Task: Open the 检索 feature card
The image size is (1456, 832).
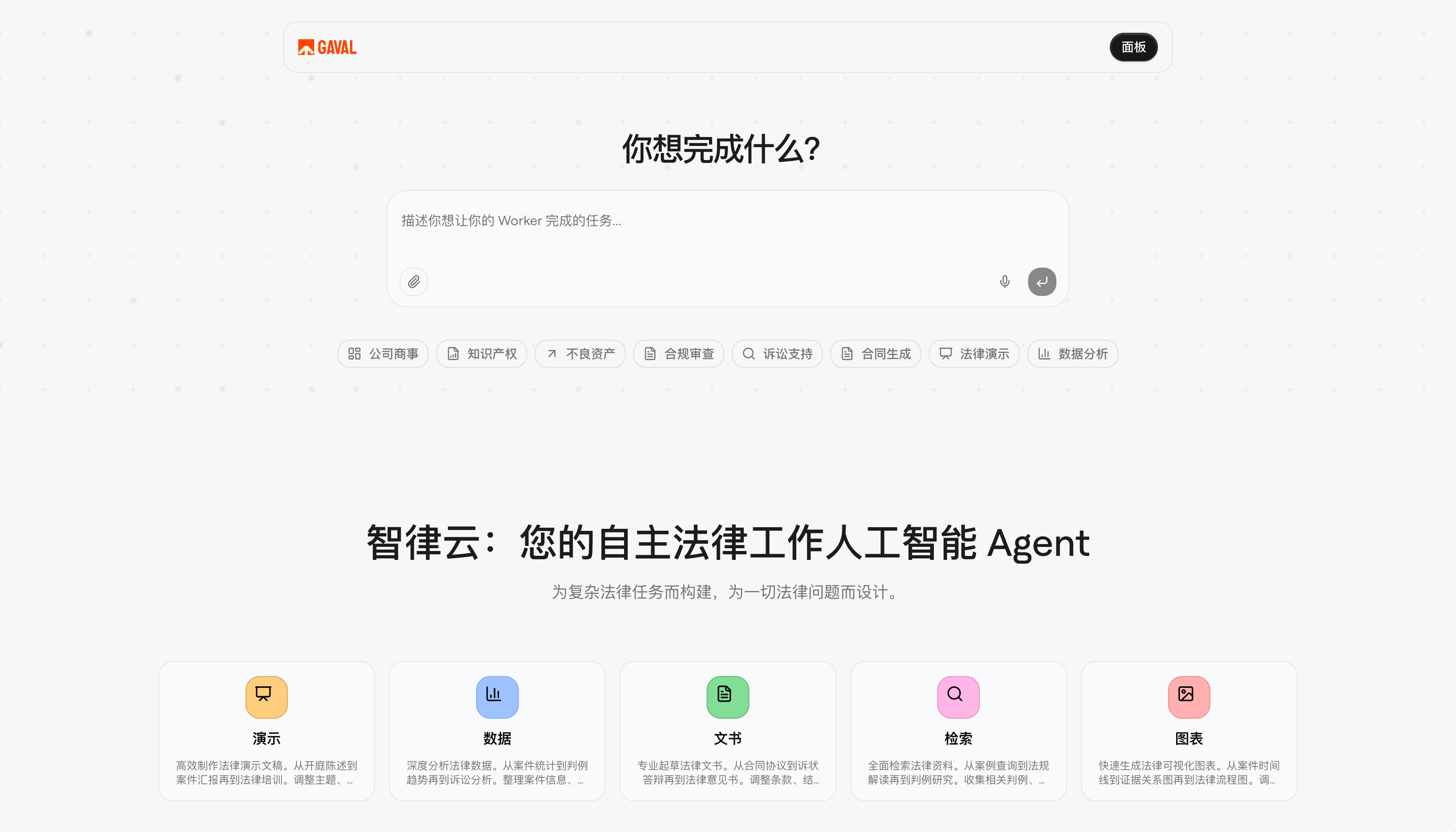Action: tap(957, 731)
